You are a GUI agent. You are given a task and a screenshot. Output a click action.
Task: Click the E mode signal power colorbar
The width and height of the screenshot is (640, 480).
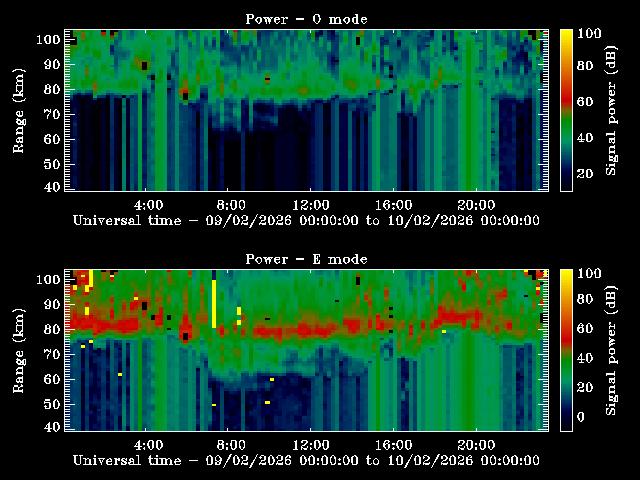[x=566, y=349]
